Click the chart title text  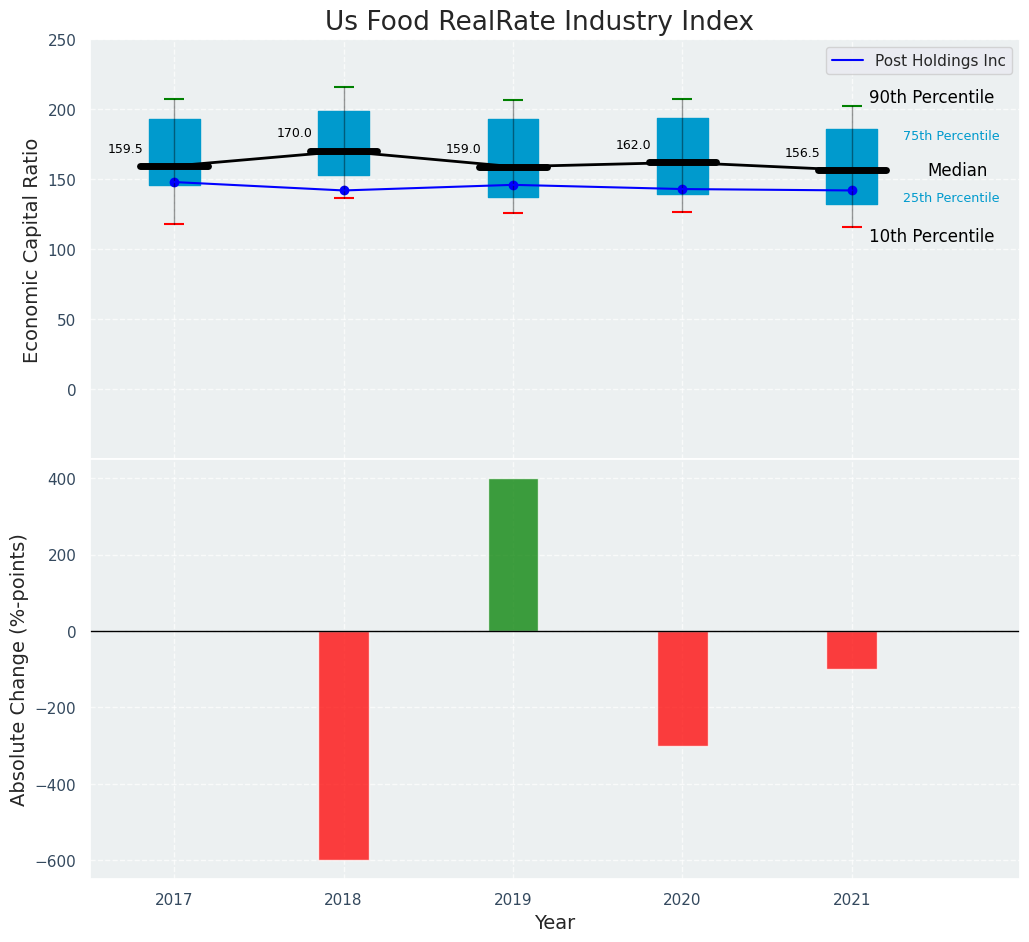(x=539, y=22)
